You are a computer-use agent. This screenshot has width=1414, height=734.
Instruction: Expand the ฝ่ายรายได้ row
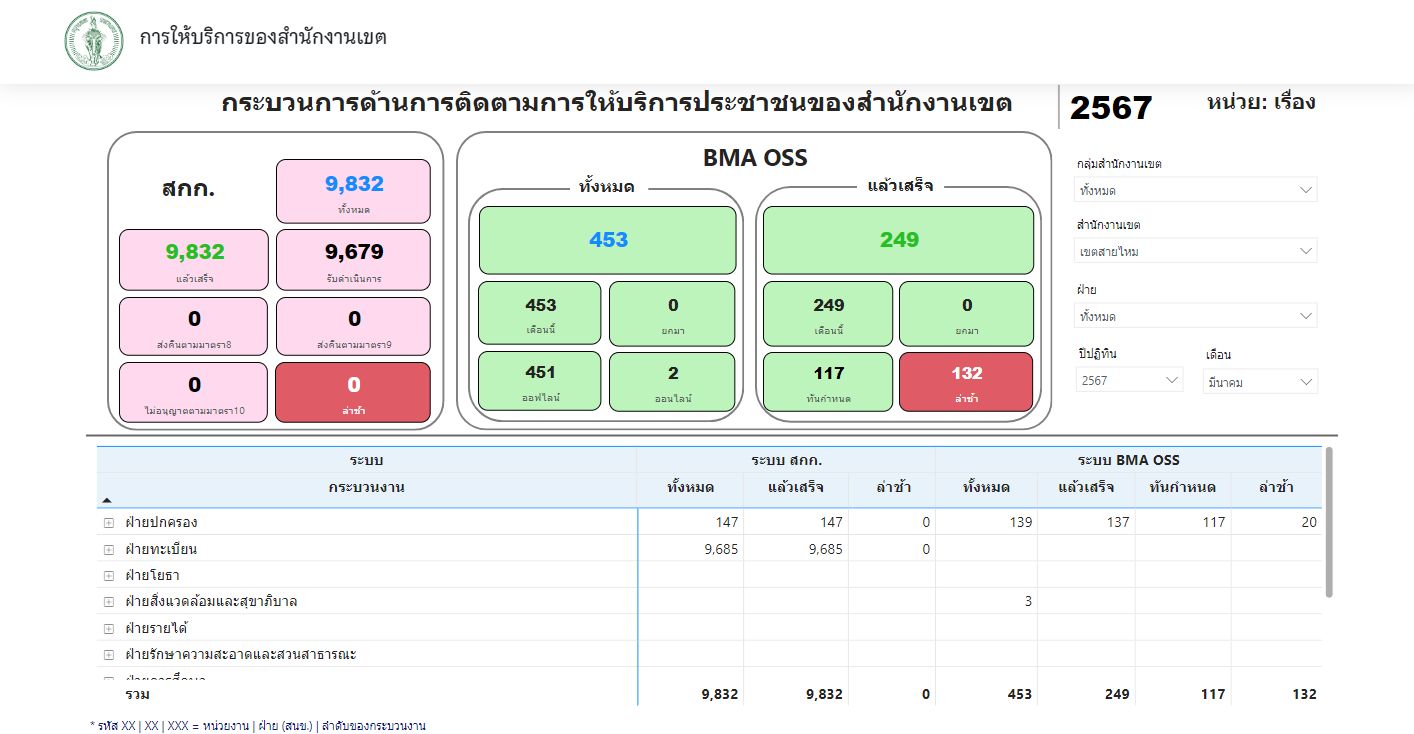[x=109, y=629]
